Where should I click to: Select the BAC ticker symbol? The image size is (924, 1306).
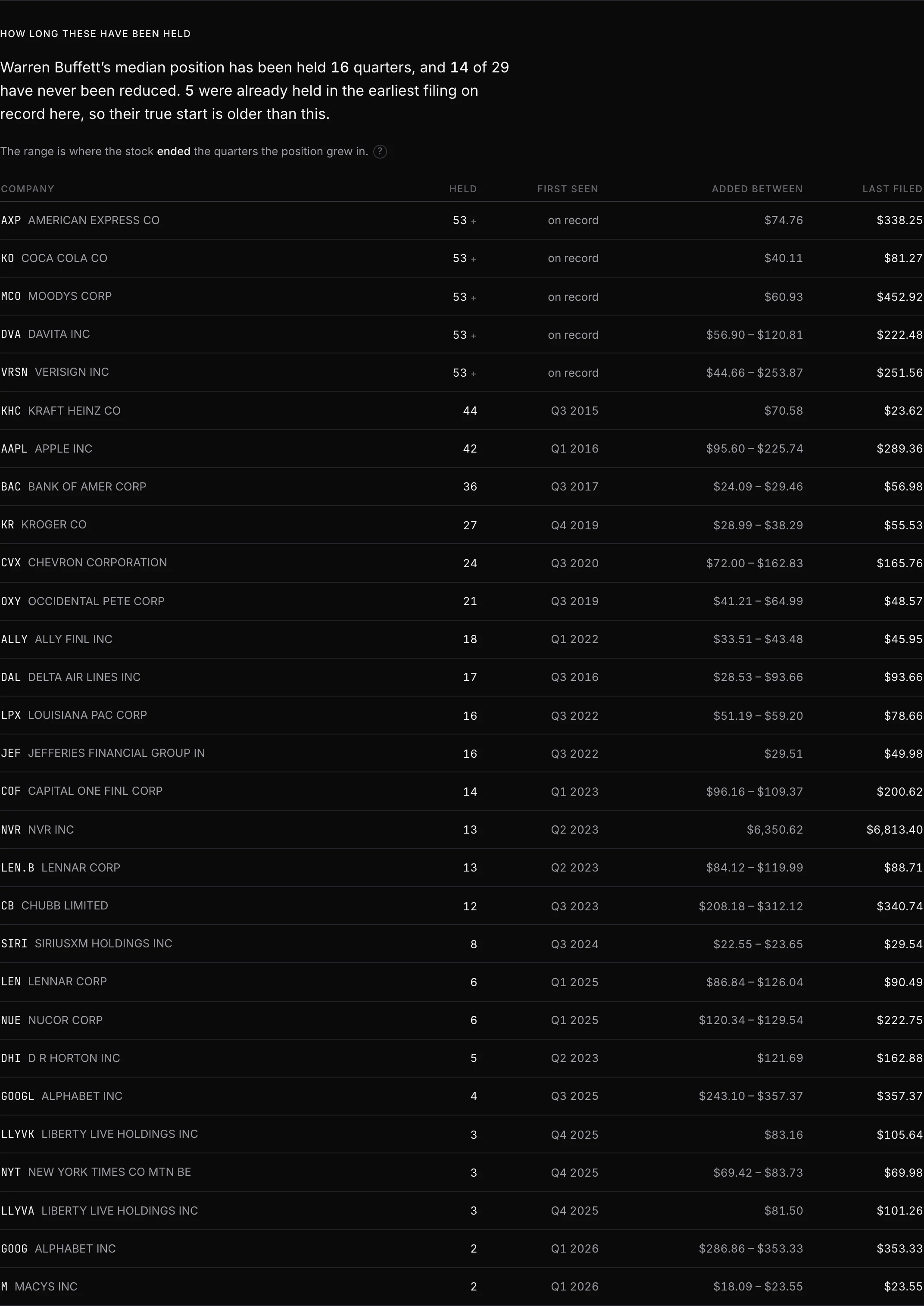pyautogui.click(x=11, y=487)
